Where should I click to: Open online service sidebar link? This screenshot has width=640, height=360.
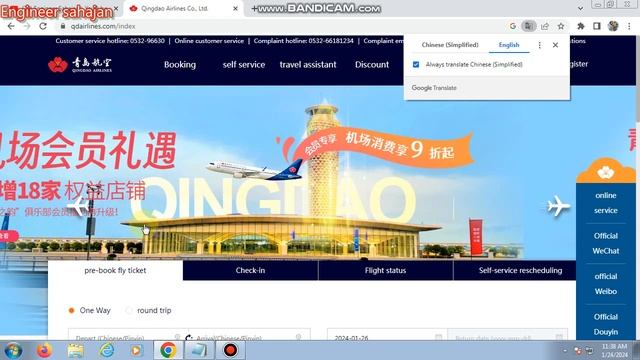click(606, 203)
